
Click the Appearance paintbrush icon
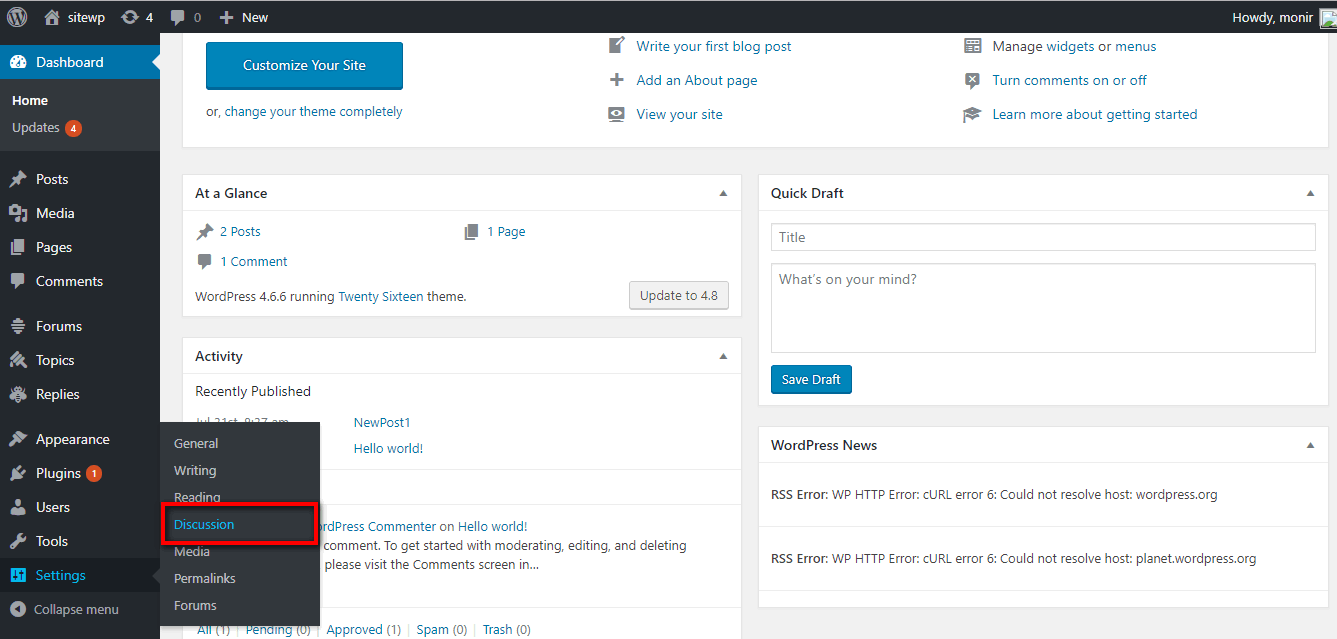[x=18, y=439]
